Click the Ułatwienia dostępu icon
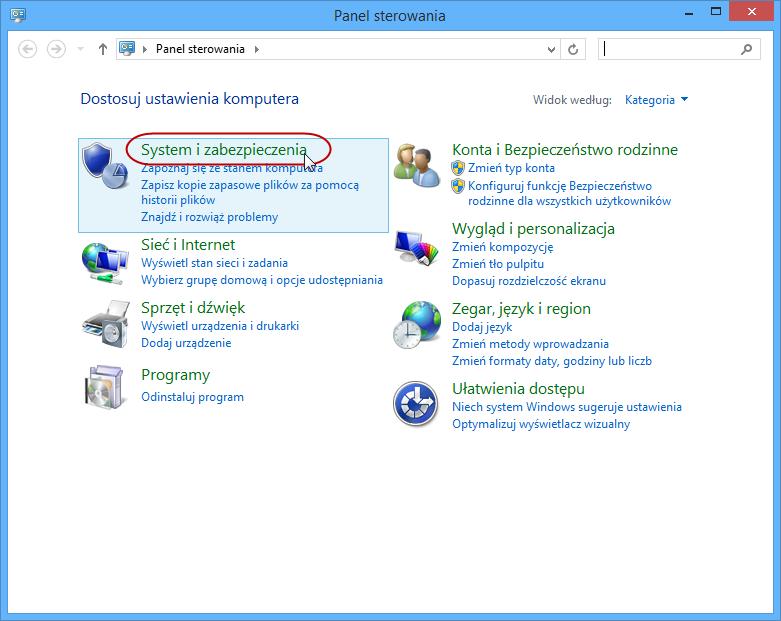 point(415,404)
